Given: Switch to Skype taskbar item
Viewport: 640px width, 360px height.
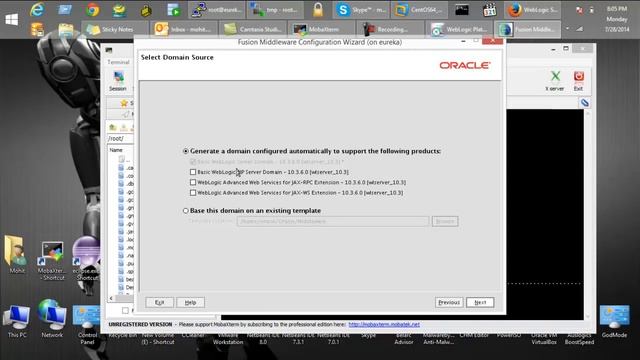Looking at the screenshot, I should (361, 10).
